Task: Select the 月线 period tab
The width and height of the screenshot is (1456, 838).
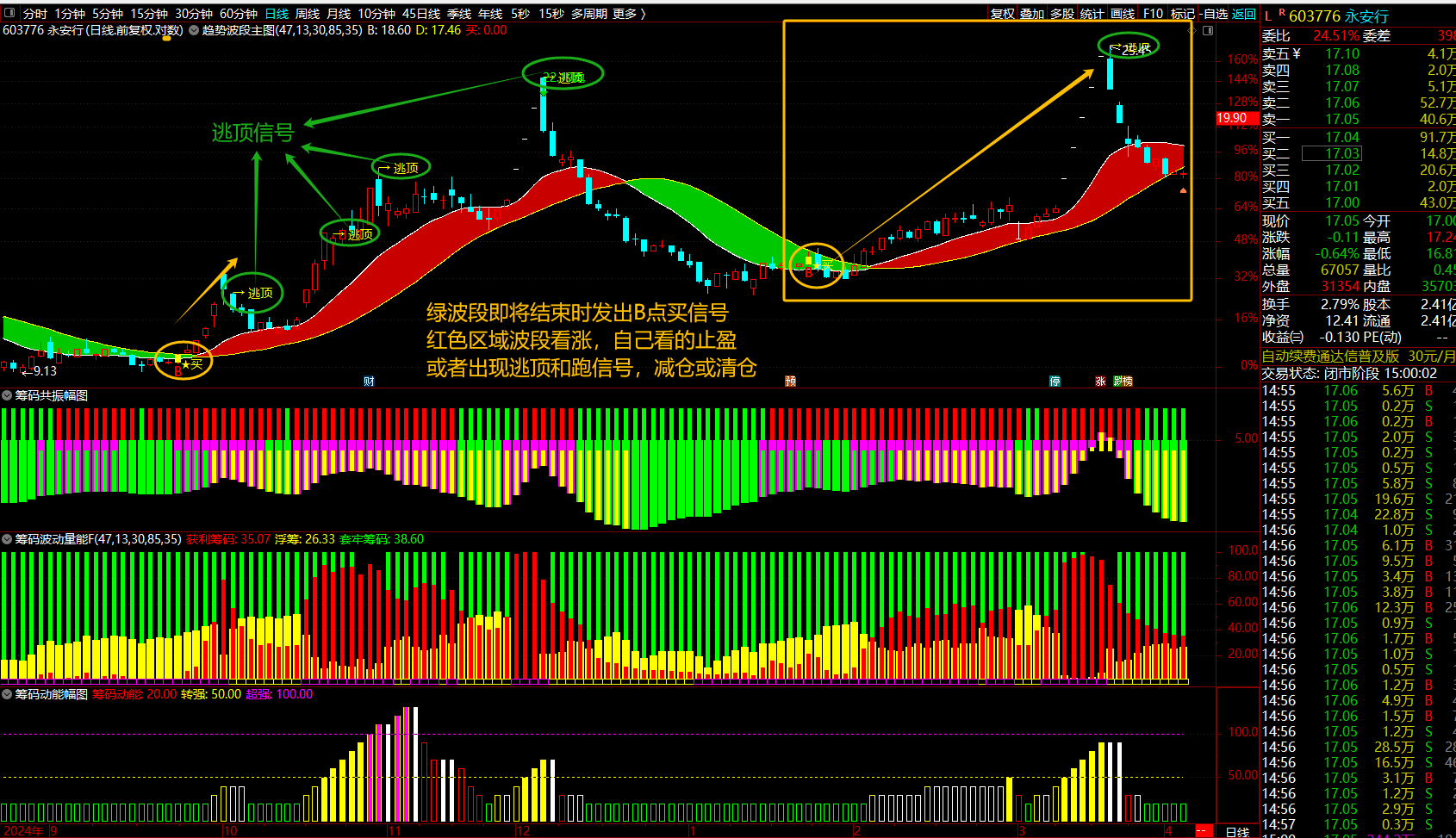Action: 339,14
